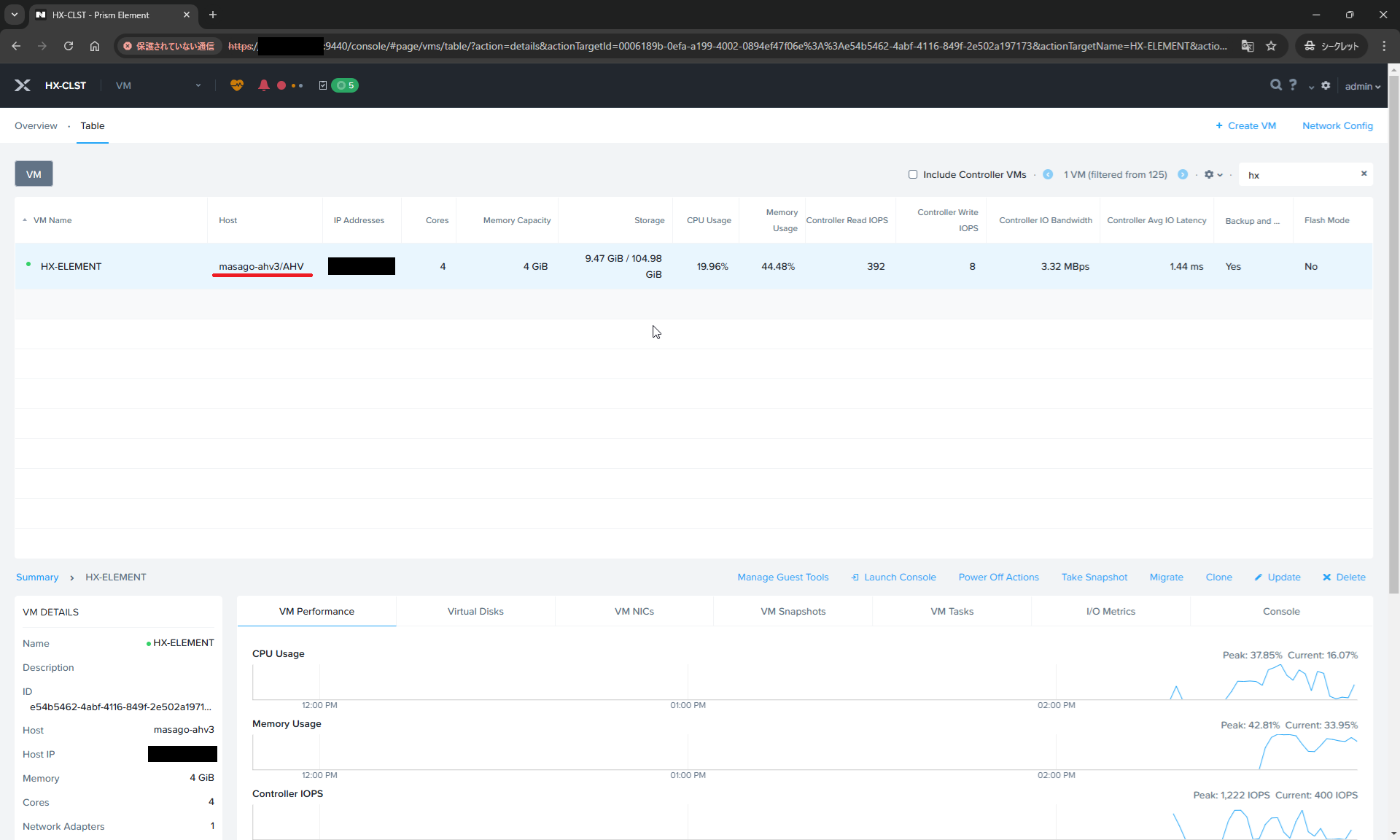The image size is (1400, 840).
Task: Click host masago-ahv3/AHV cell
Action: click(261, 266)
